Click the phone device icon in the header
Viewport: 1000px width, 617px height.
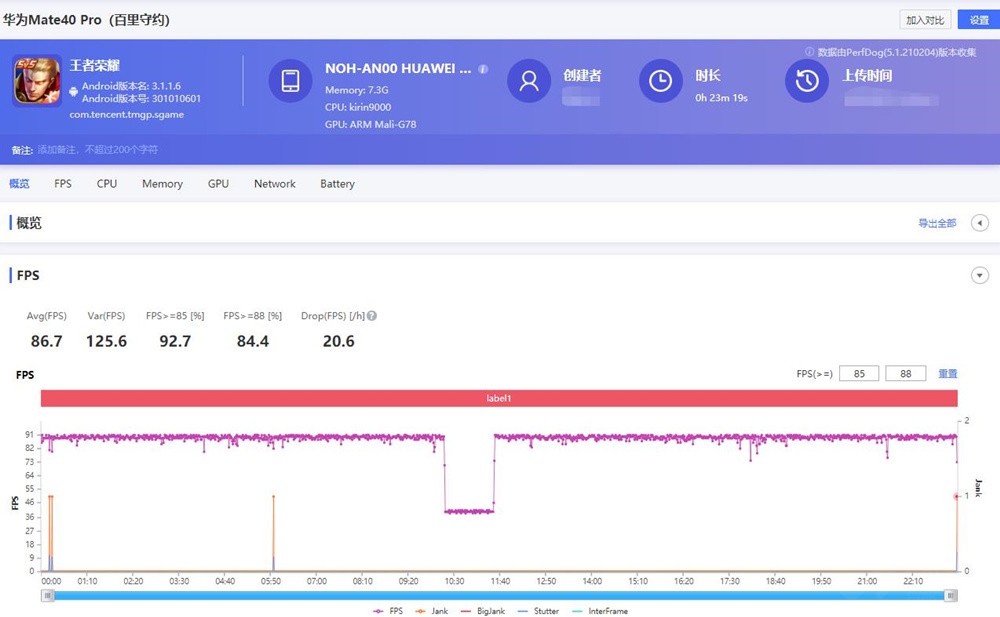point(290,81)
